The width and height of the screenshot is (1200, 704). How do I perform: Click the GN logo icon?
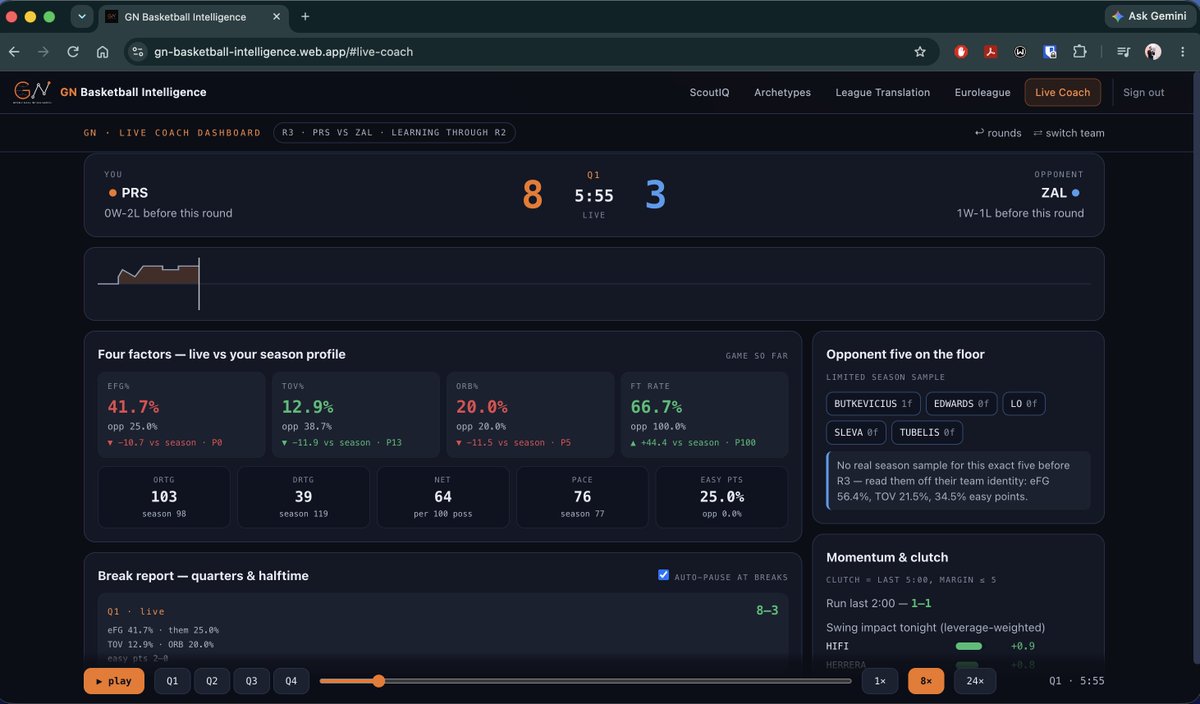point(32,92)
